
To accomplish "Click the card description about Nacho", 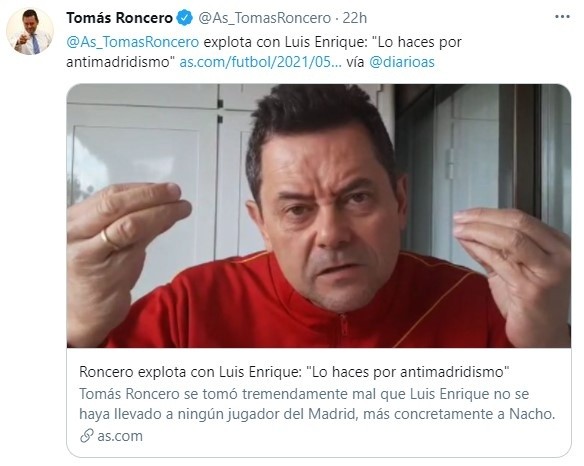I will pyautogui.click(x=317, y=404).
